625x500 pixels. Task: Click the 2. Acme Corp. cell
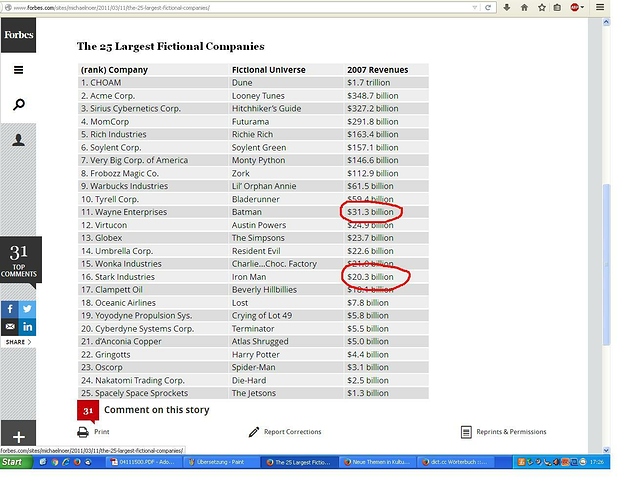[x=153, y=96]
